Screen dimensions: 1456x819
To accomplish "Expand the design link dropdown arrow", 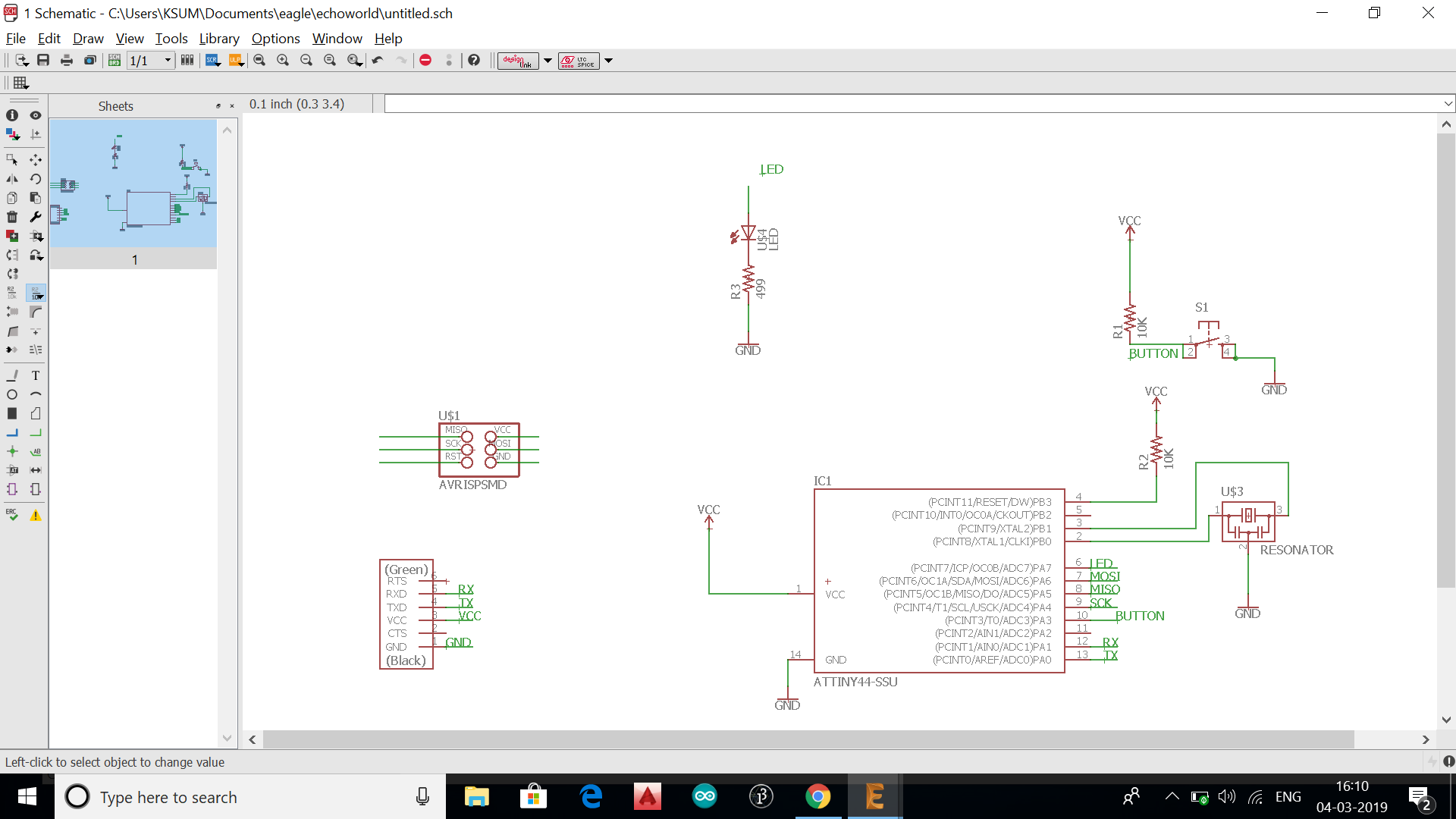I will [548, 61].
